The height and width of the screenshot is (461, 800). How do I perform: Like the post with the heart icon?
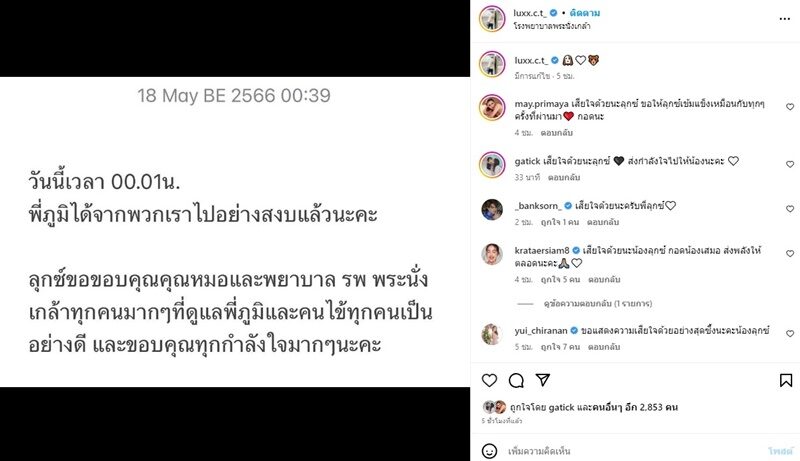489,380
